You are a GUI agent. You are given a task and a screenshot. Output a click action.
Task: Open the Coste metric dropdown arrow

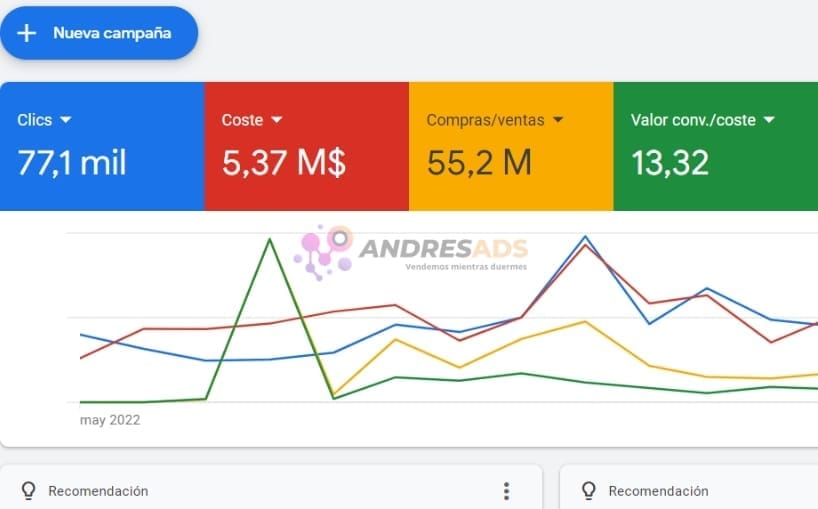coord(276,120)
